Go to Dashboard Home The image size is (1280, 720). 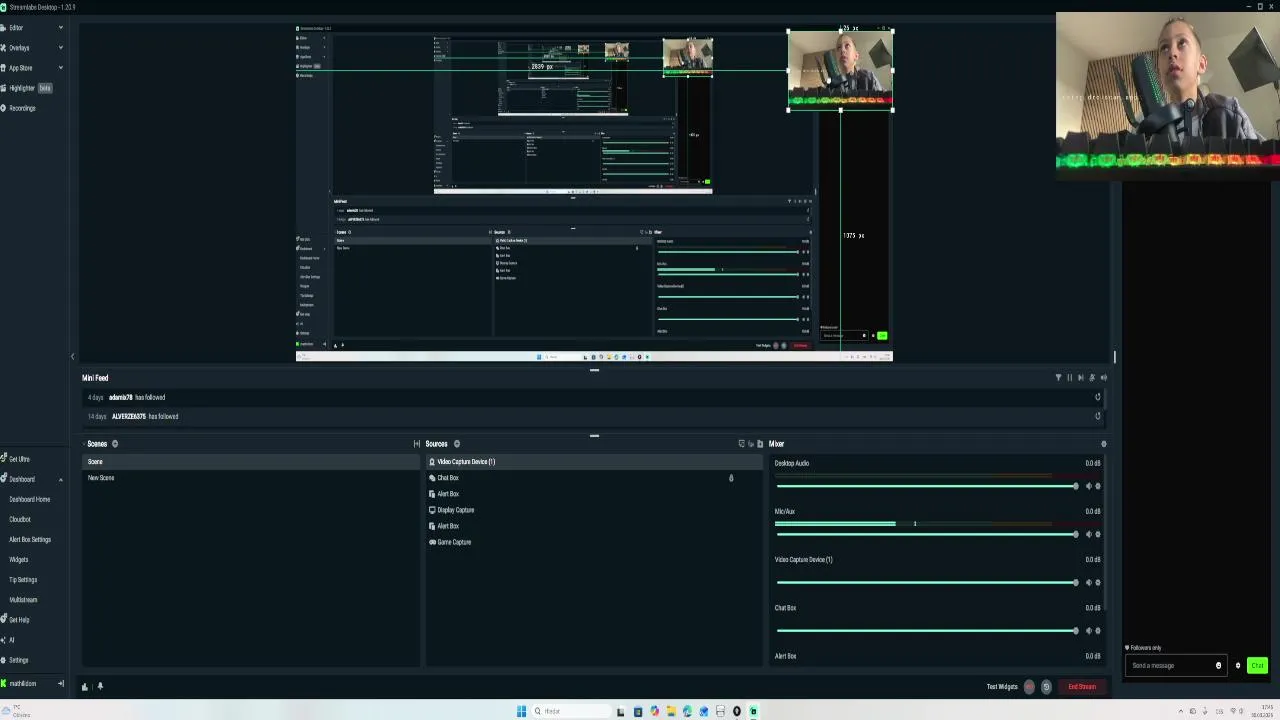(x=29, y=499)
